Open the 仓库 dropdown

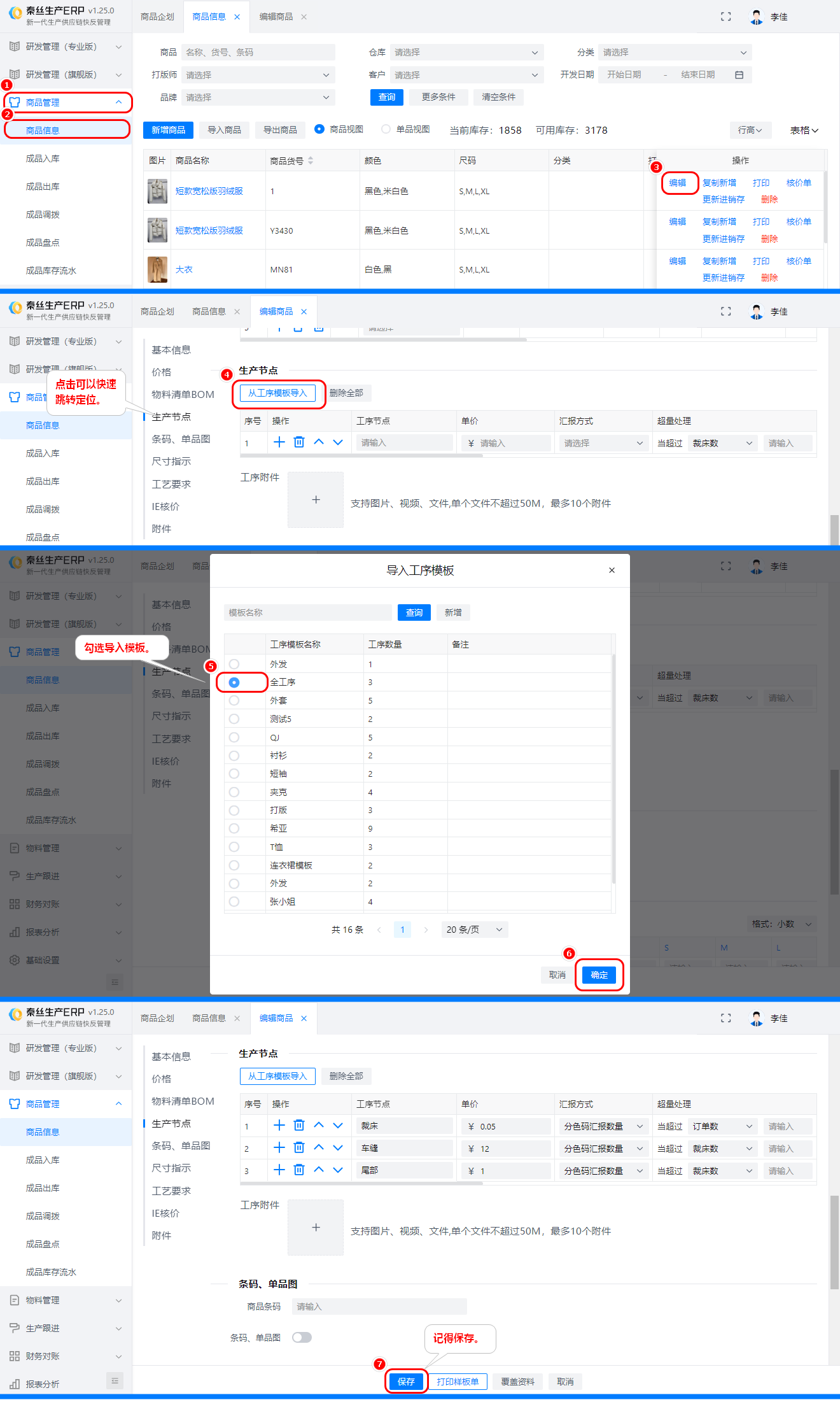[x=466, y=52]
